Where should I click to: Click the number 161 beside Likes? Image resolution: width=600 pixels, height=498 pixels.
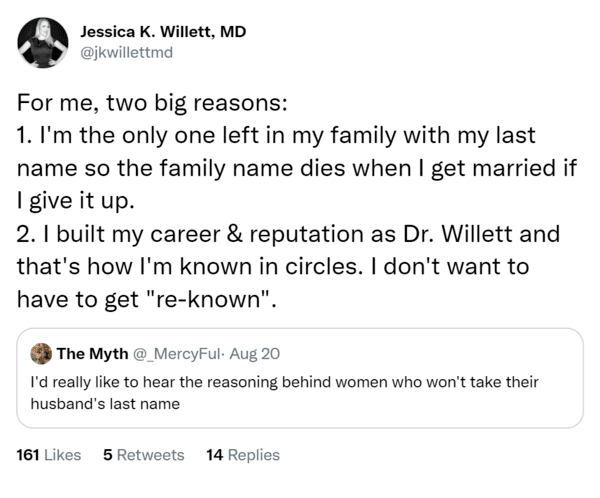click(x=28, y=455)
